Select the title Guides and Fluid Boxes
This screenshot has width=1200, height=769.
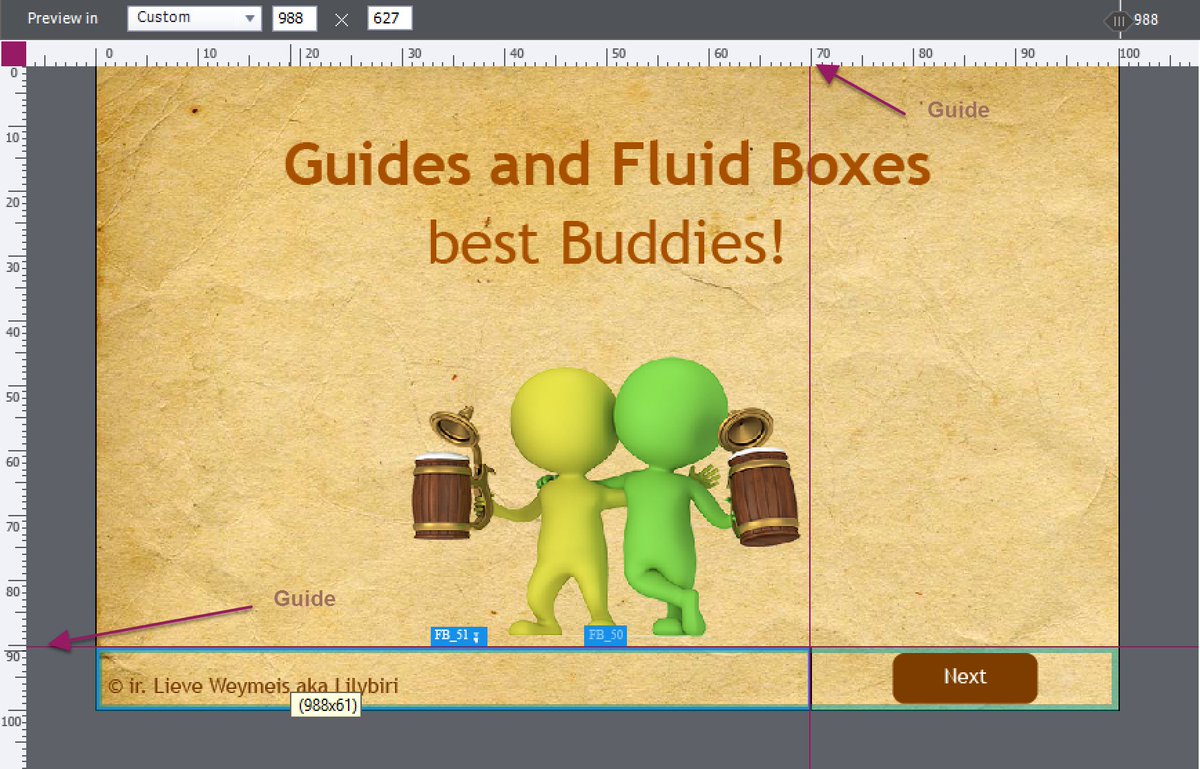click(x=608, y=165)
